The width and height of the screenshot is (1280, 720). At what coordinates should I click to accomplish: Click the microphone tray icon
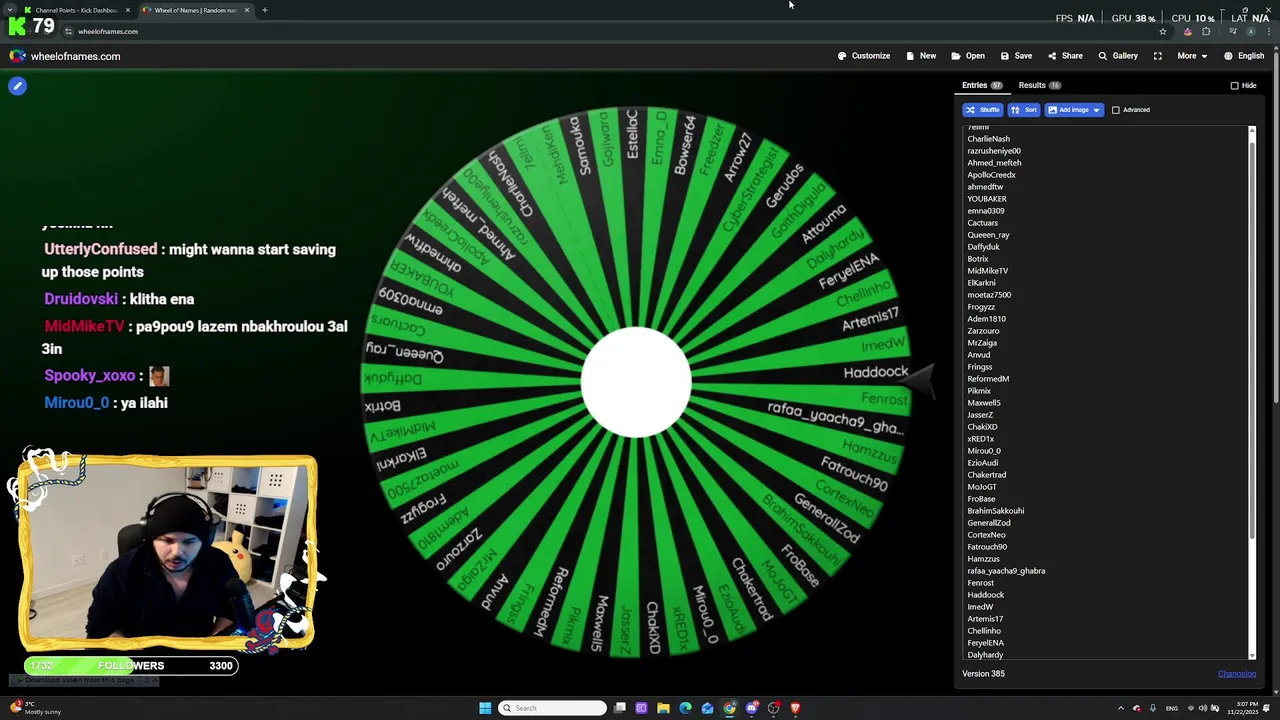[x=1153, y=708]
